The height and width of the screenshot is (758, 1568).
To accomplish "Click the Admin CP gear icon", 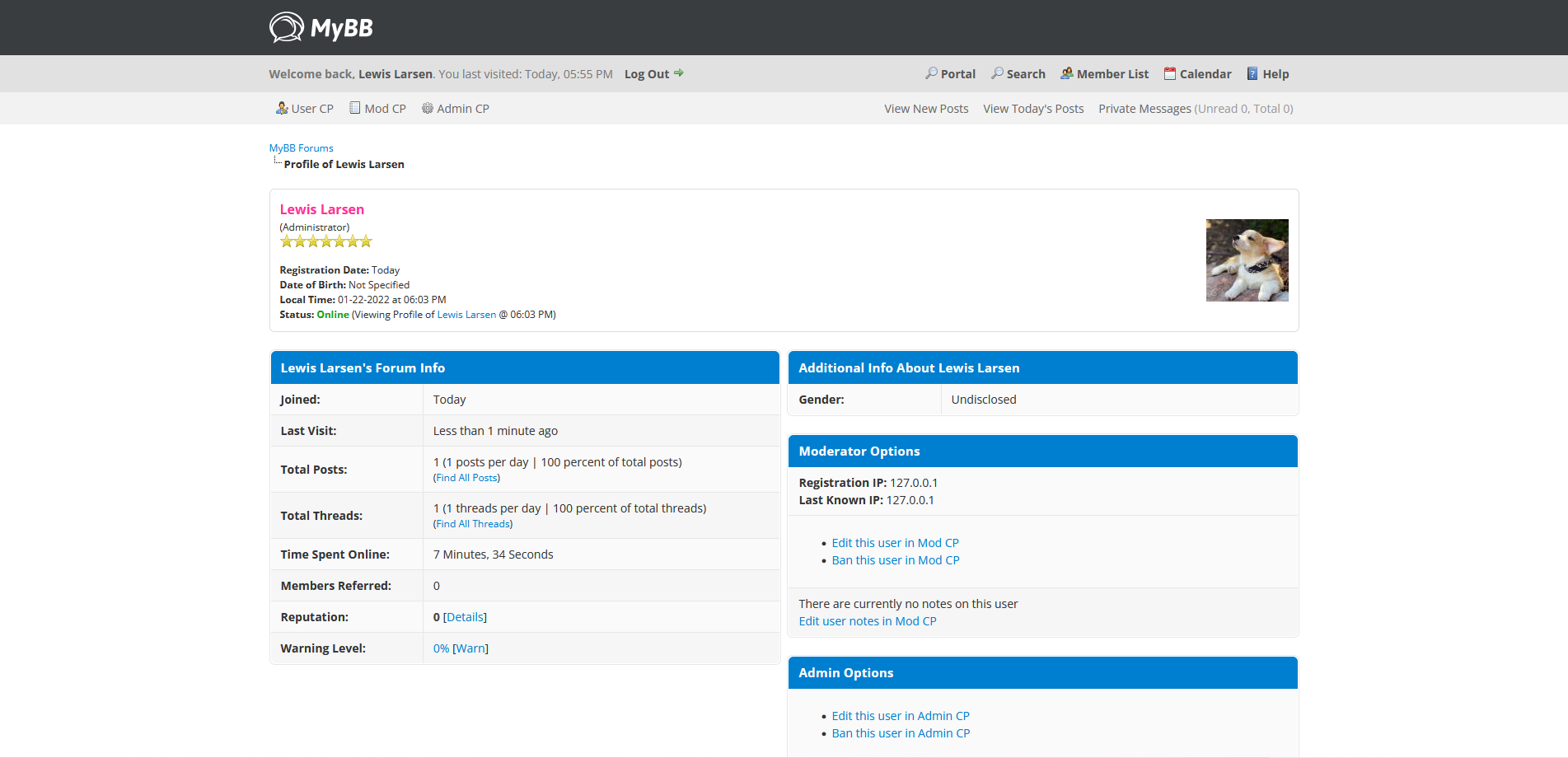I will [428, 108].
